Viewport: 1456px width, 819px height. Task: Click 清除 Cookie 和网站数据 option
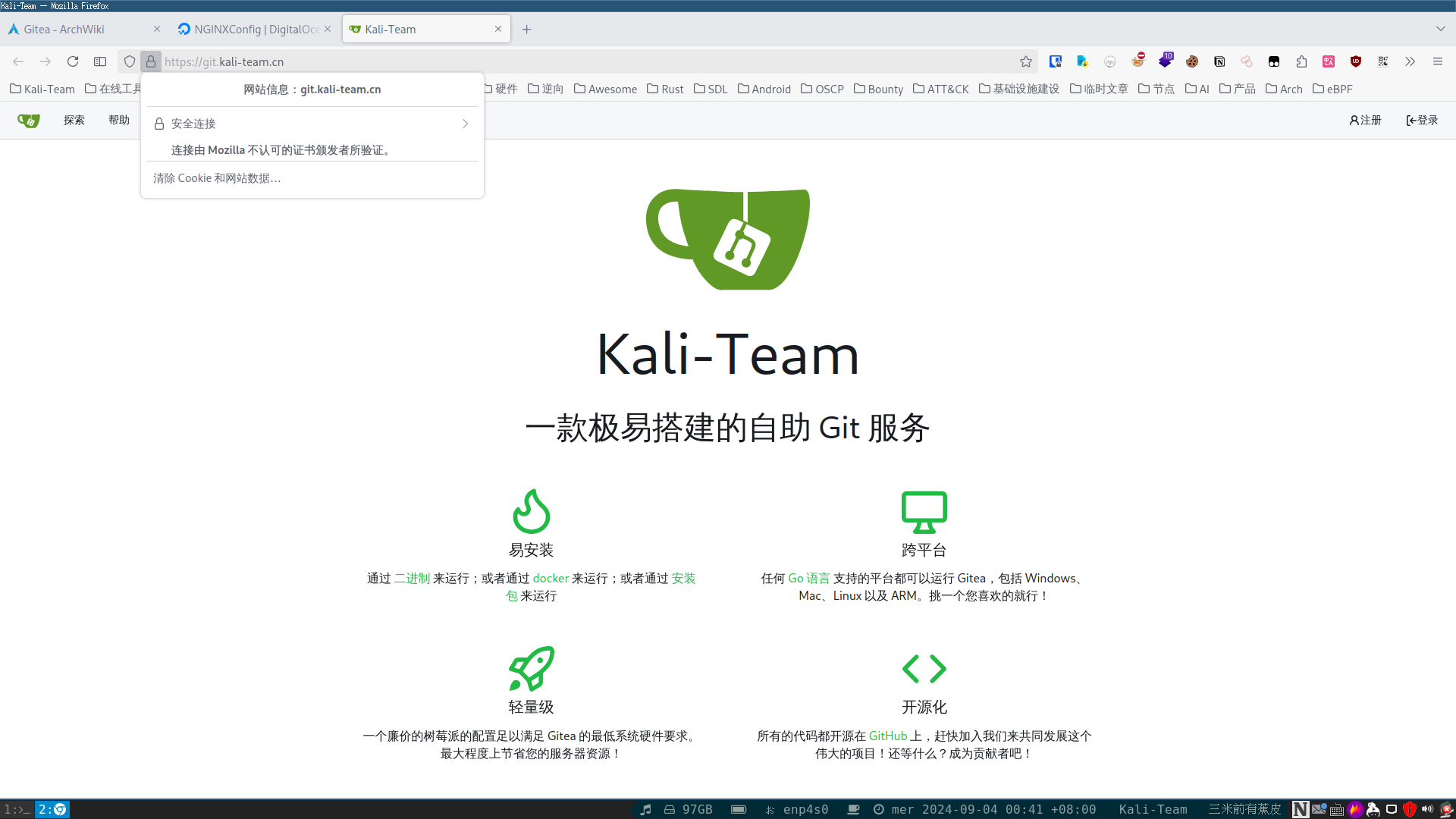coord(217,178)
